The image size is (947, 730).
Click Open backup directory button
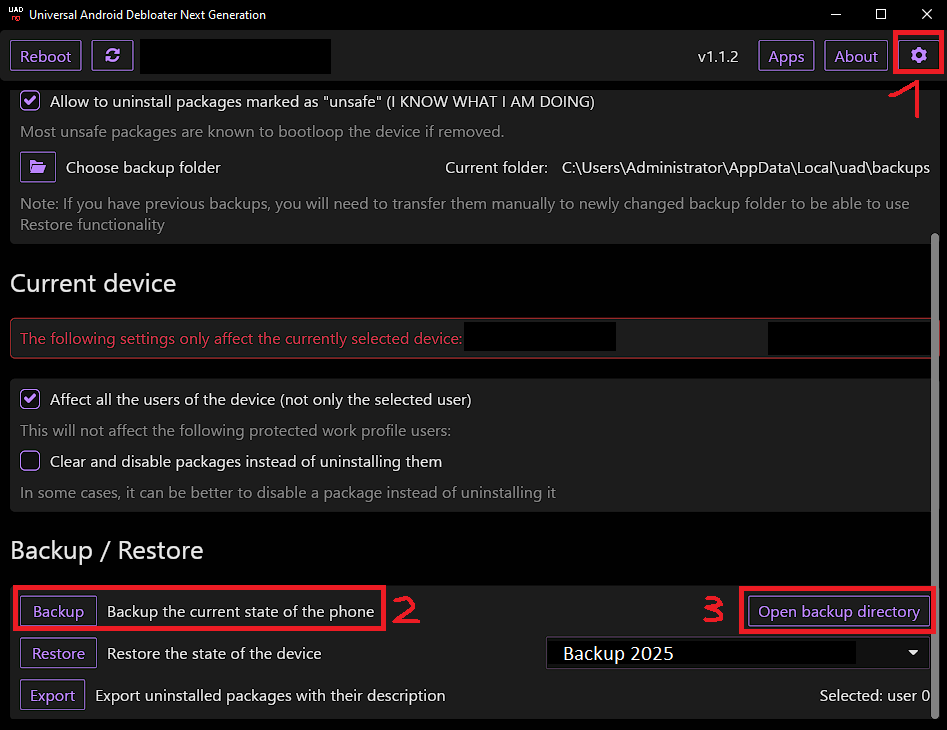tap(838, 611)
